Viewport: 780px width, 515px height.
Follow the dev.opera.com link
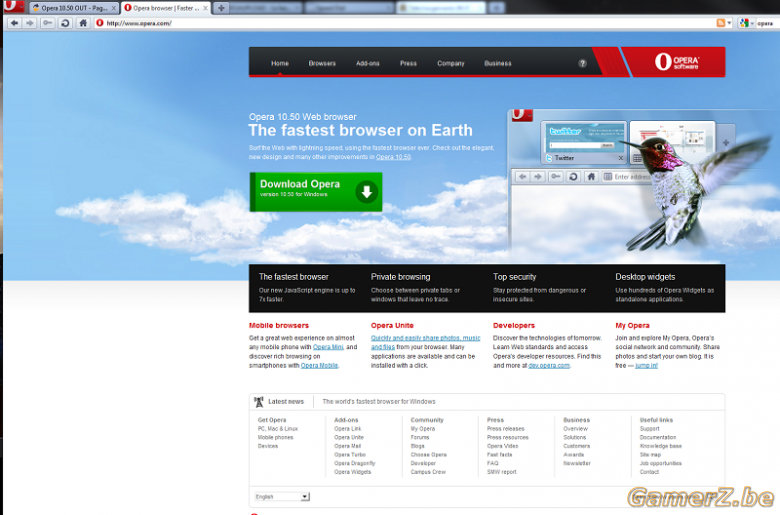(549, 365)
